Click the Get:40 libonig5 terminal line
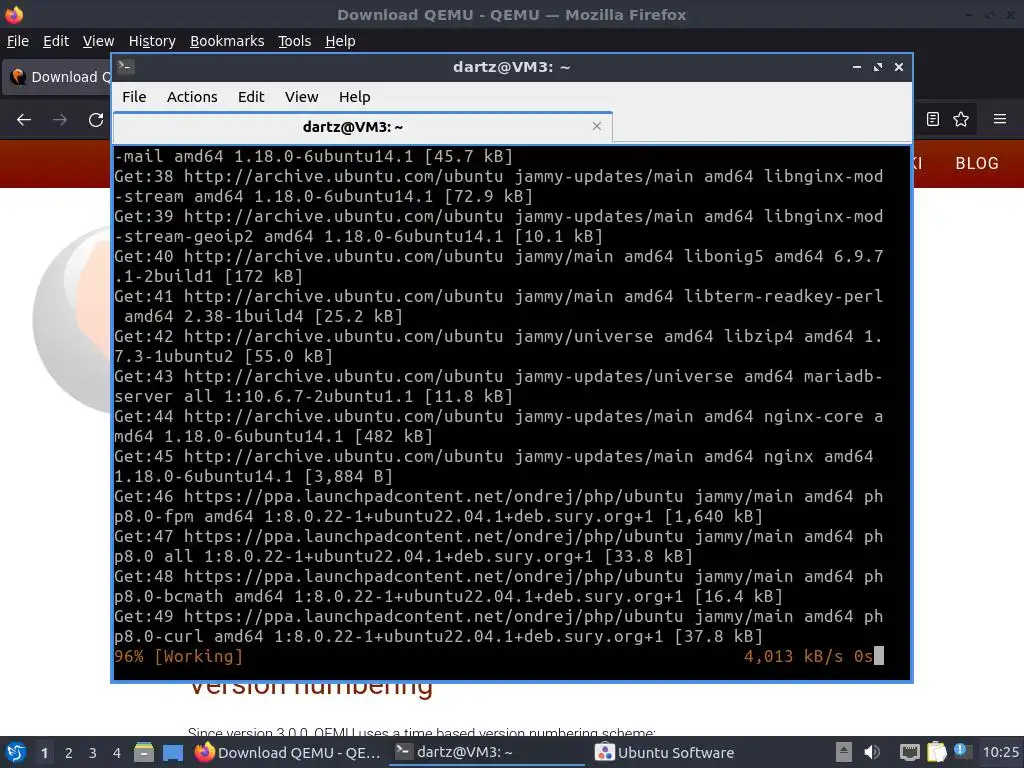1024x768 pixels. point(498,266)
